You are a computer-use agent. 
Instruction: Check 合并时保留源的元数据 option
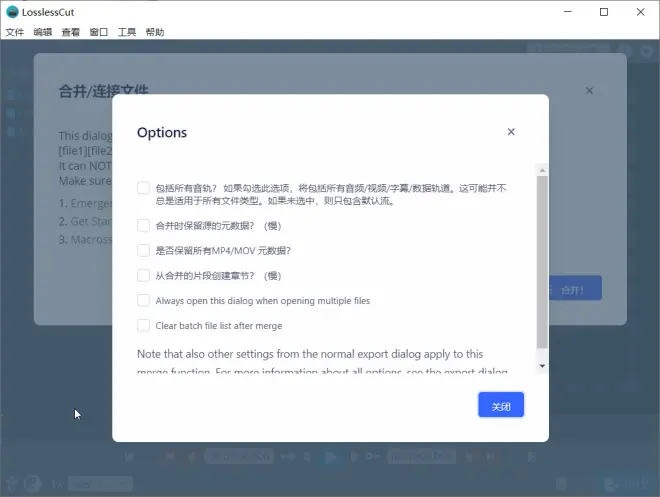click(143, 226)
